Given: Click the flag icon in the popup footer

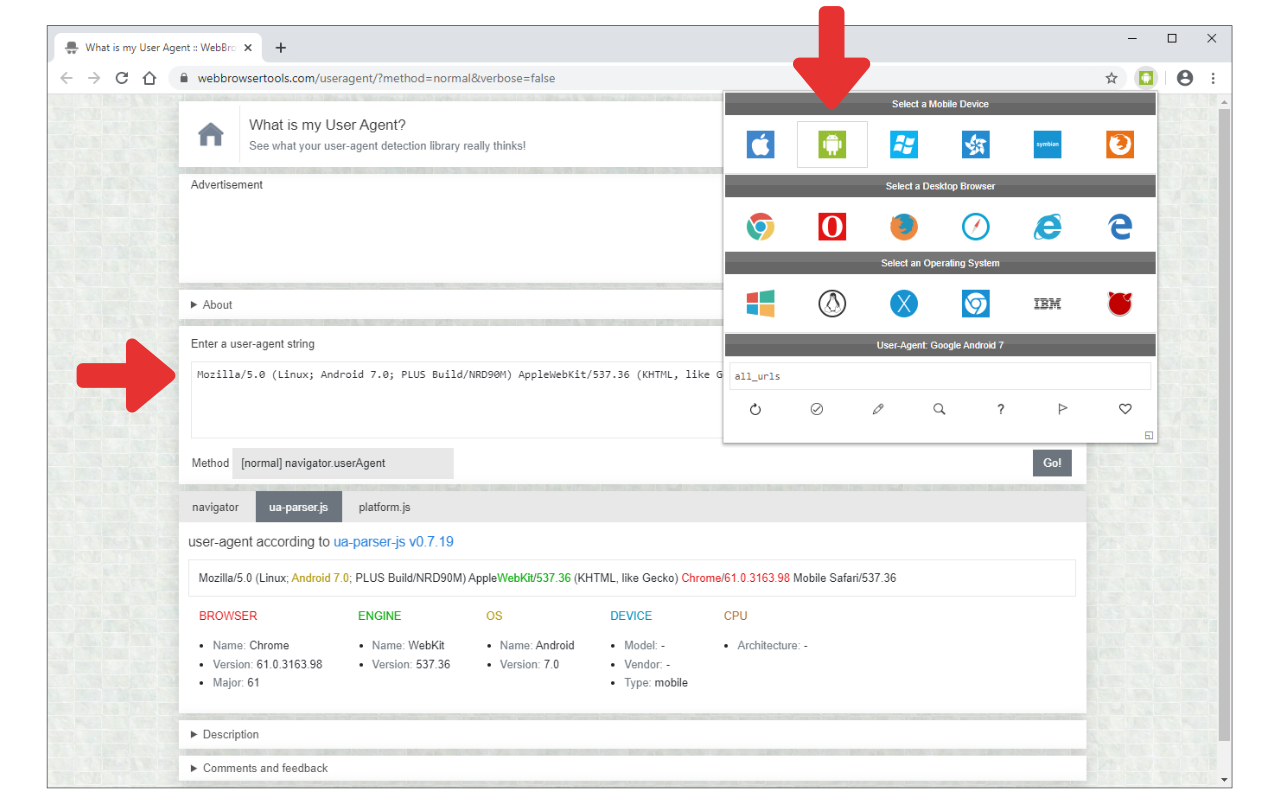Looking at the screenshot, I should coord(1062,409).
